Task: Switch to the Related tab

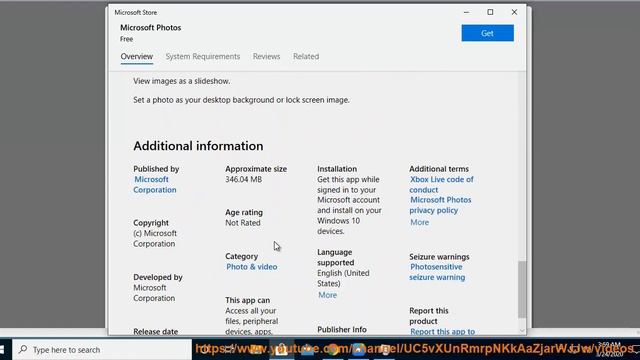Action: pos(306,56)
